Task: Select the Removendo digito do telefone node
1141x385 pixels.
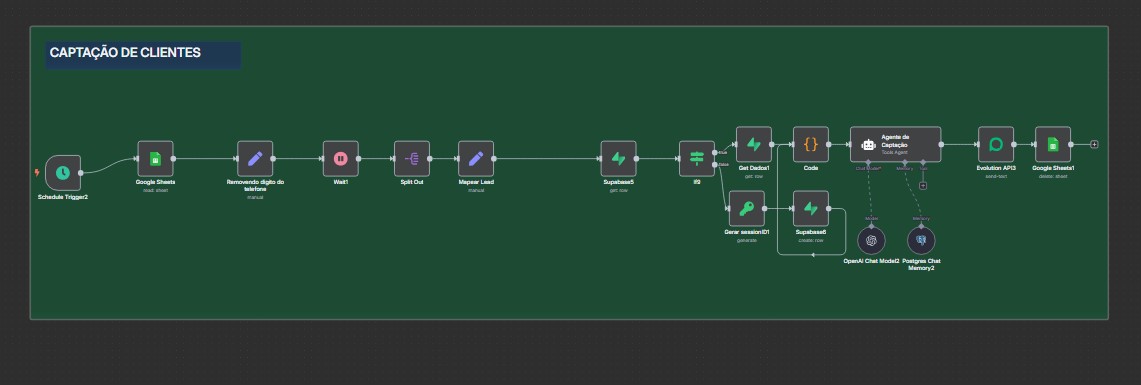Action: 255,159
